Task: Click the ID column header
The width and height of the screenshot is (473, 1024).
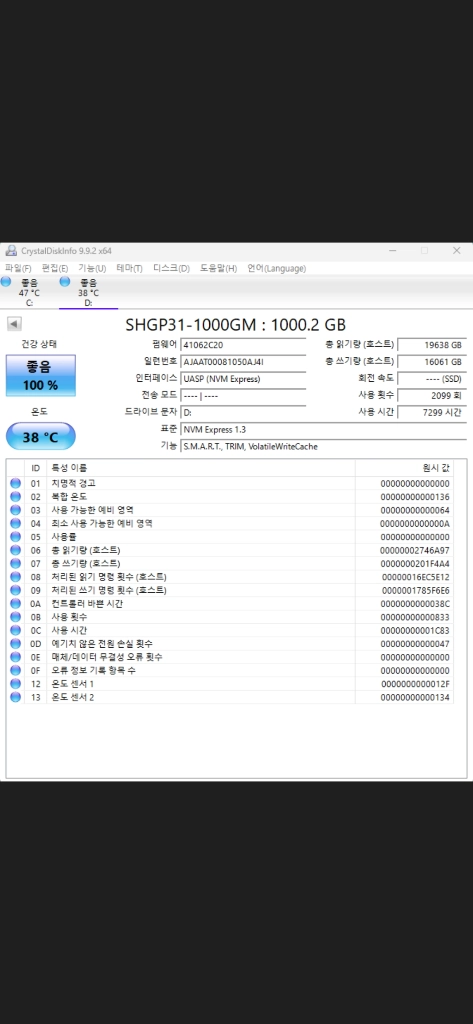Action: [35, 468]
